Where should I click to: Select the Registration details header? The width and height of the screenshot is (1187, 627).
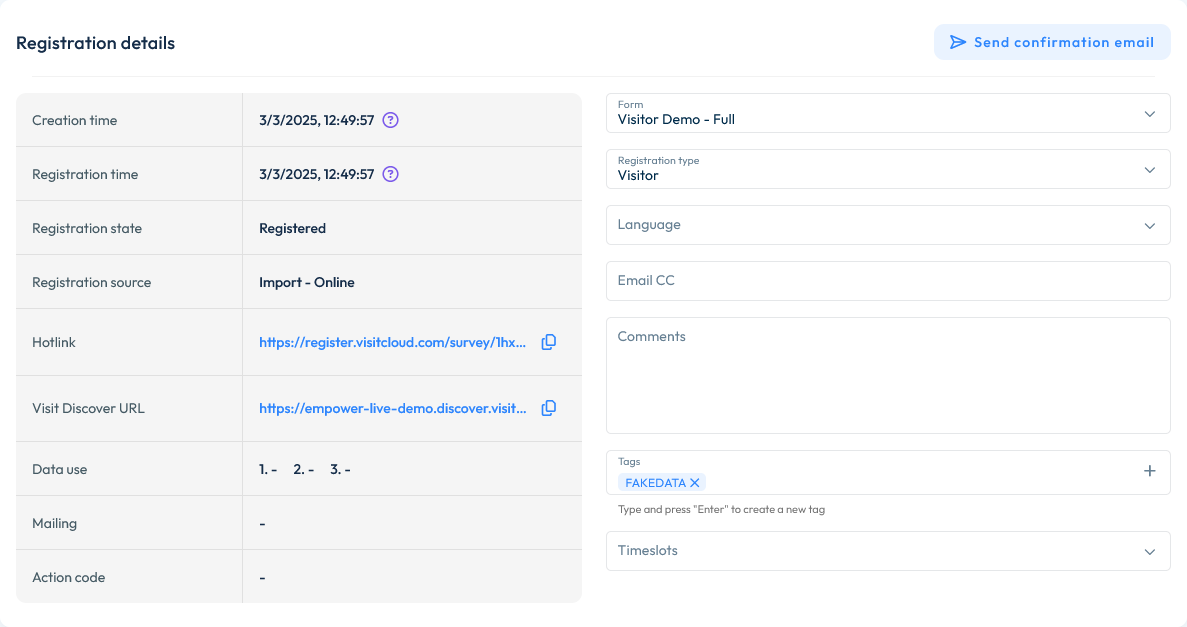pos(95,42)
